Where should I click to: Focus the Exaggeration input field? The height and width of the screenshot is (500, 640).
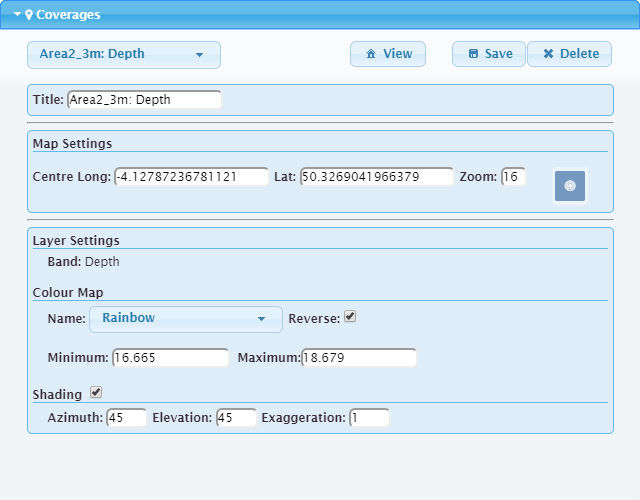point(369,418)
